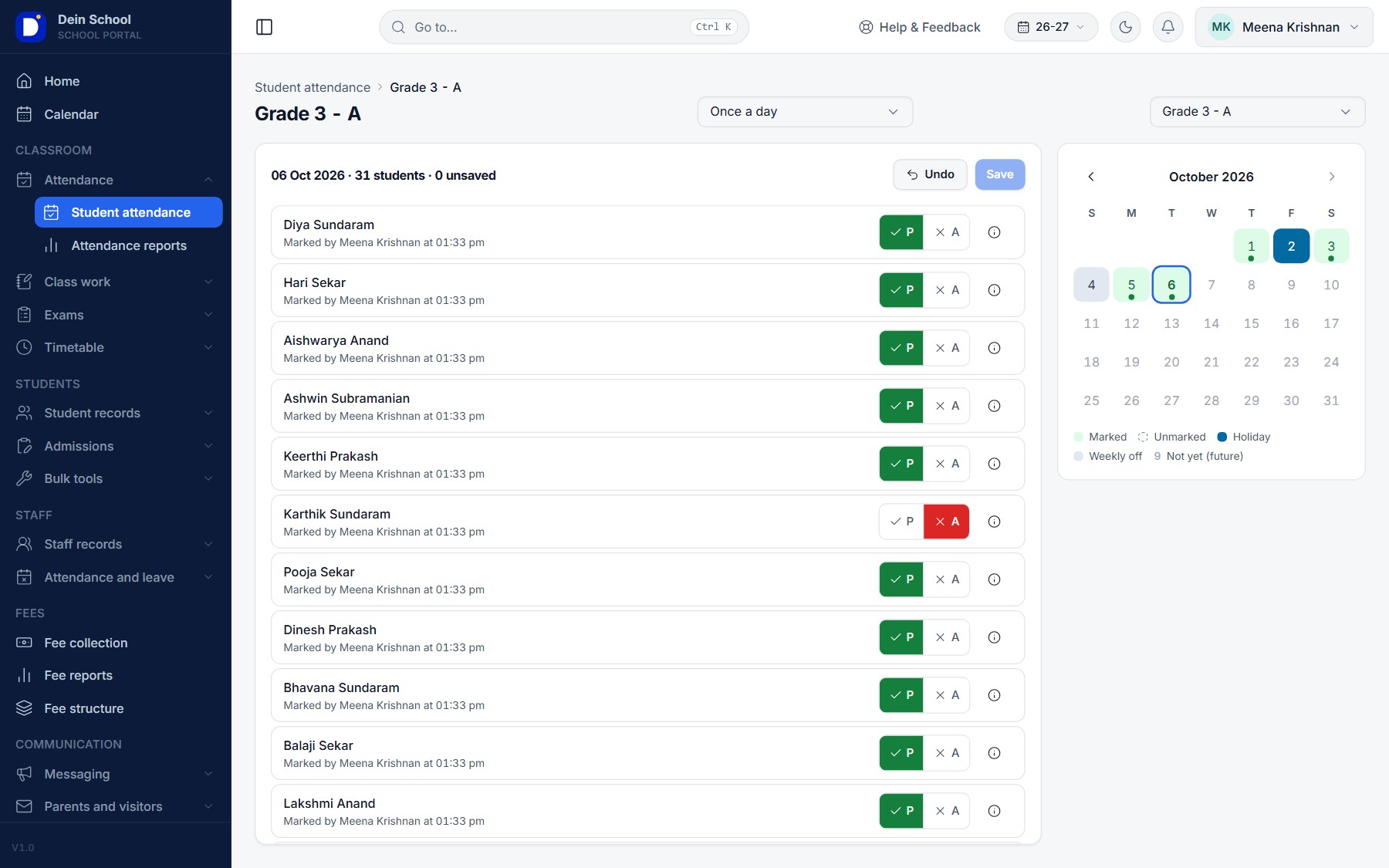This screenshot has height=868, width=1389.
Task: Toggle the sidebar panel icon
Action: click(264, 27)
